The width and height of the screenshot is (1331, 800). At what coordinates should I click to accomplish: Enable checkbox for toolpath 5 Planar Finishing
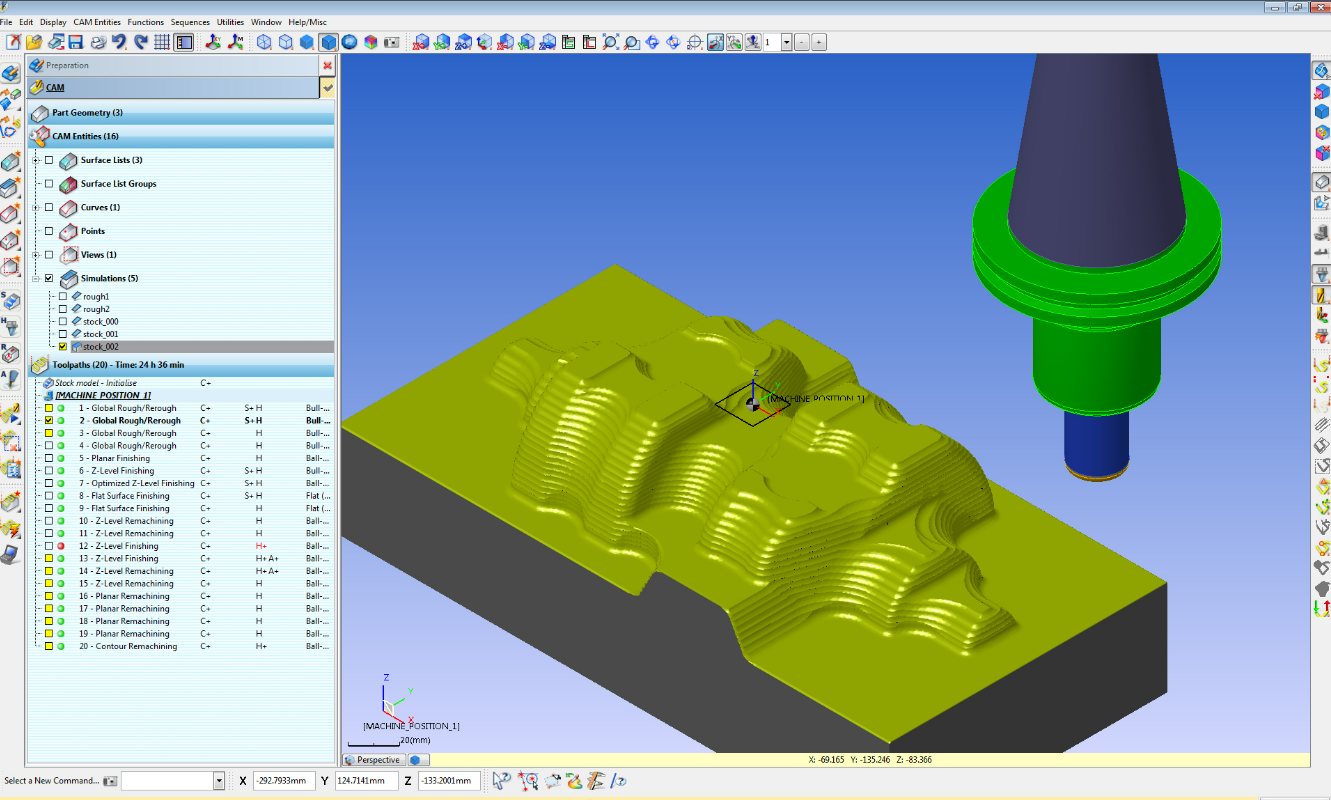[48, 458]
